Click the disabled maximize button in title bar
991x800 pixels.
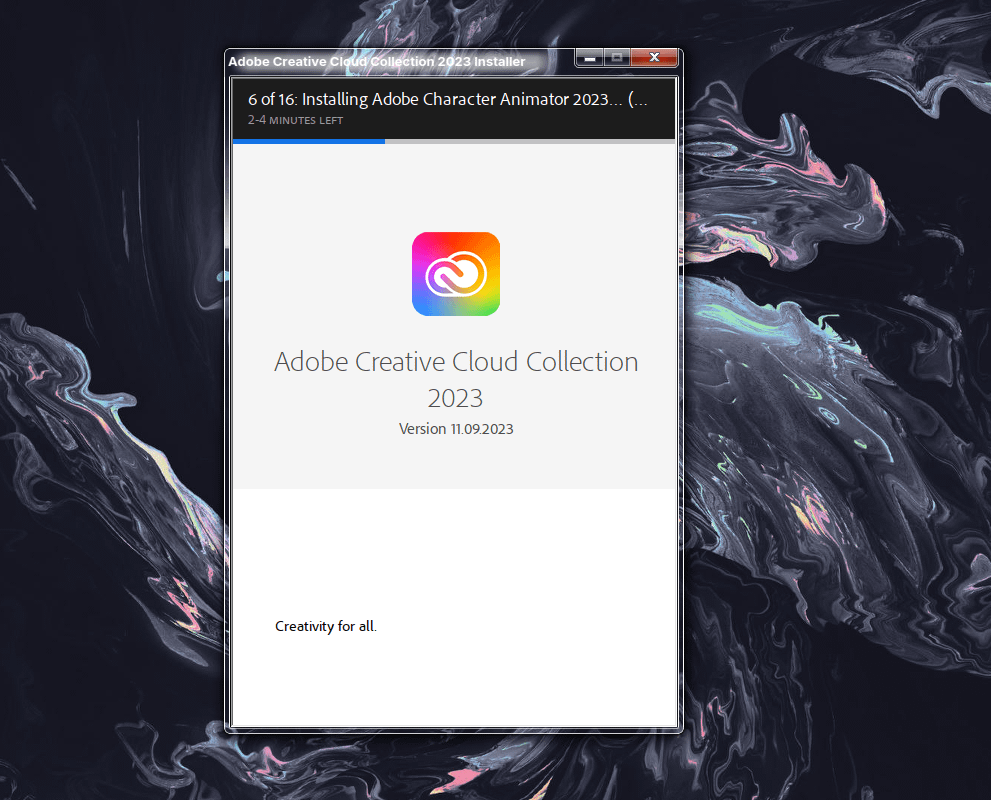click(617, 58)
